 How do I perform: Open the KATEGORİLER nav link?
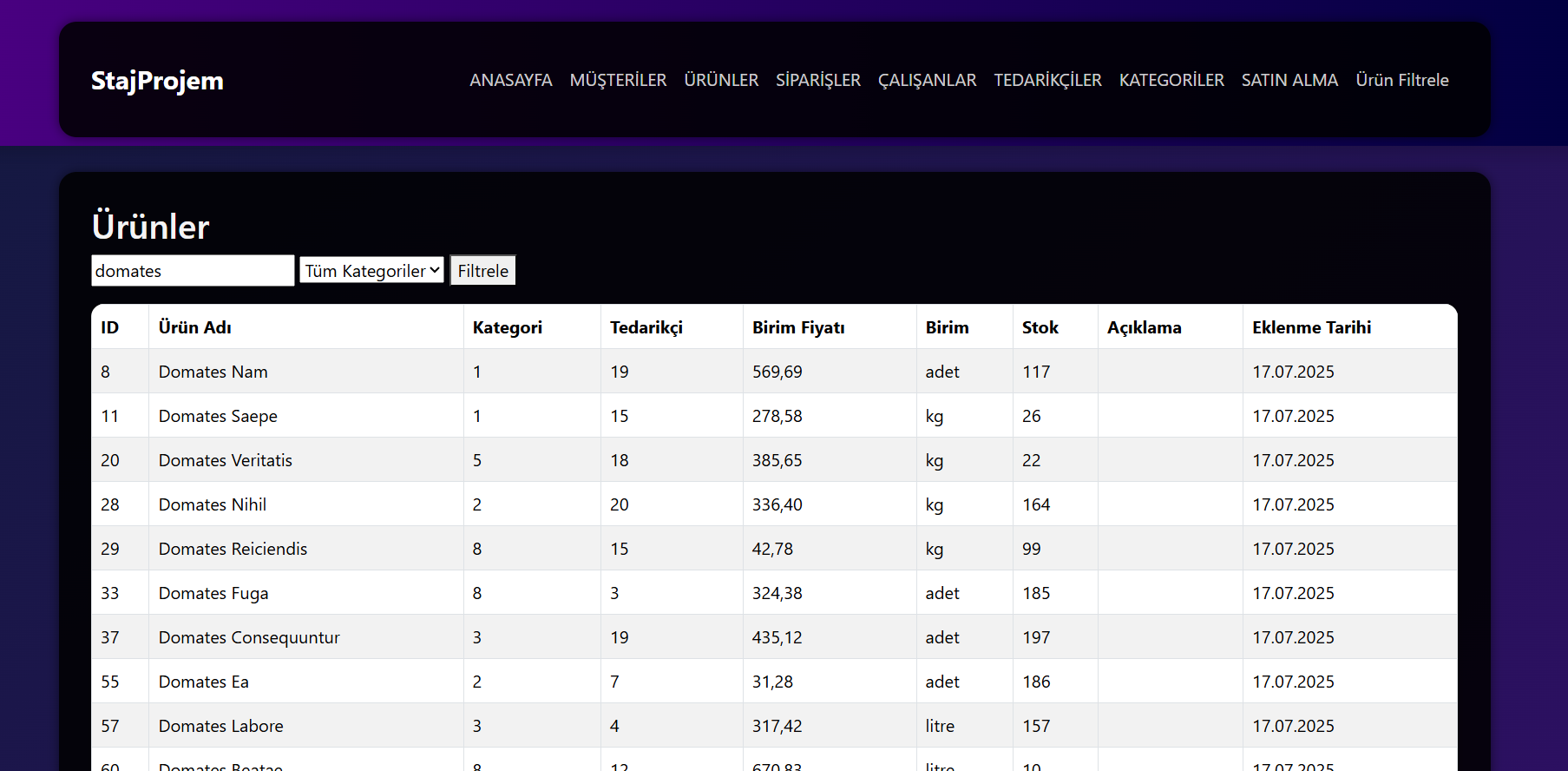(1171, 80)
